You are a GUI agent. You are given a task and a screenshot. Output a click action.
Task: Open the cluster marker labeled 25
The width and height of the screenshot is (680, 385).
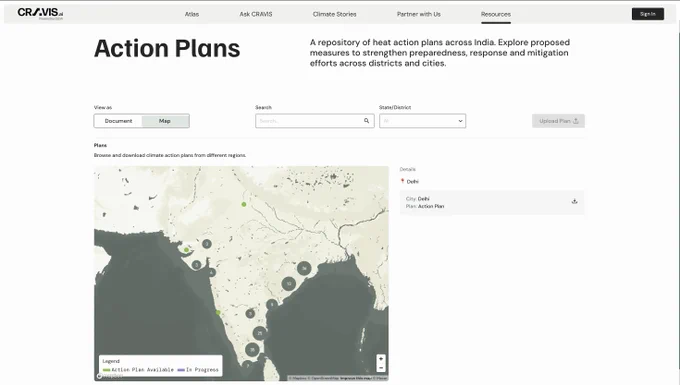(x=259, y=333)
